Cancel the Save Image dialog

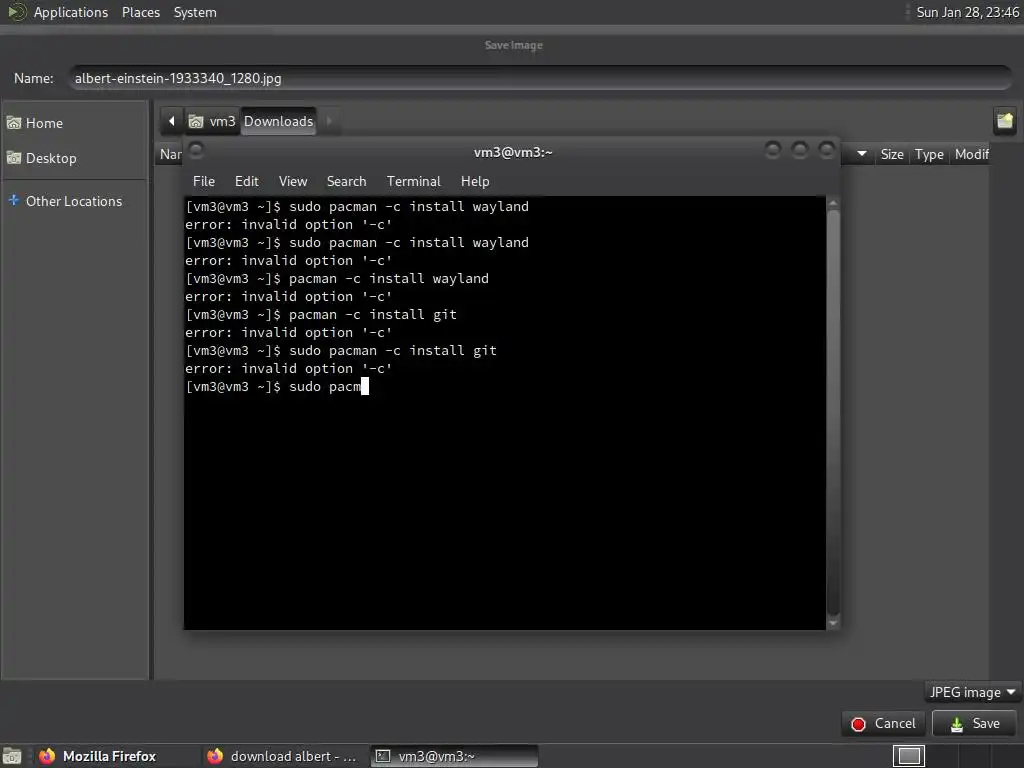point(884,724)
